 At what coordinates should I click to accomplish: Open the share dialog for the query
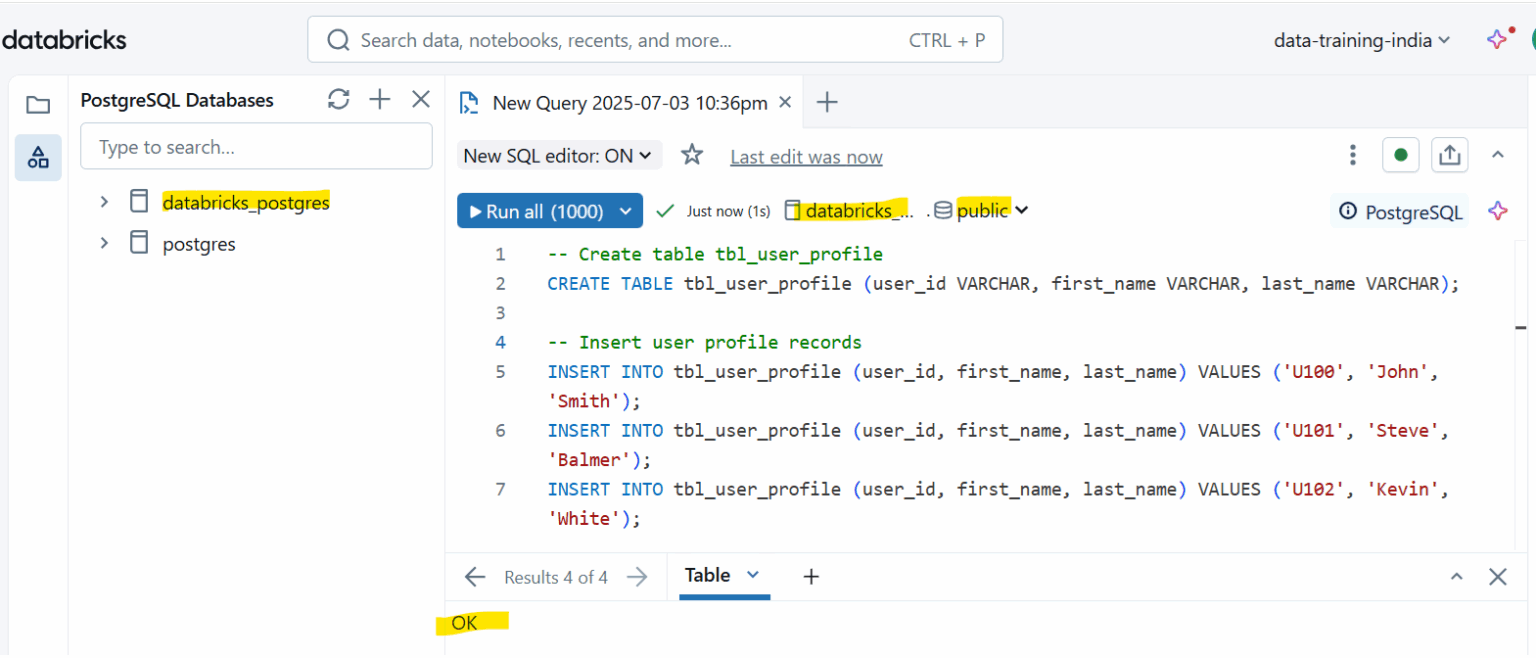[x=1449, y=154]
